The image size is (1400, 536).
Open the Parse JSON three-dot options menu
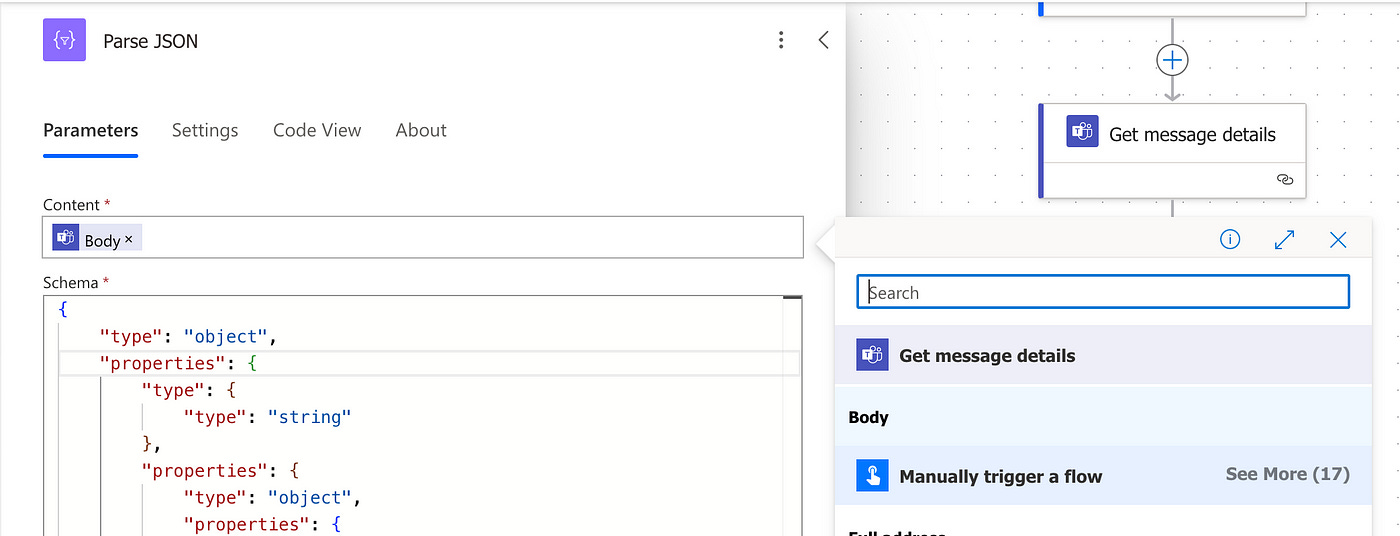point(781,40)
